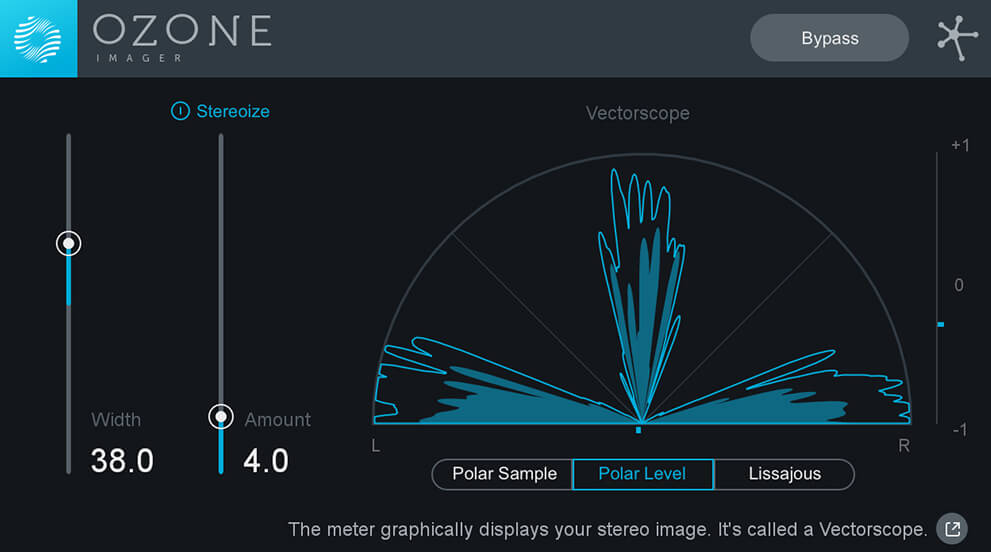The image size is (991, 552).
Task: Toggle the Stereoize power icon
Action: tap(180, 111)
